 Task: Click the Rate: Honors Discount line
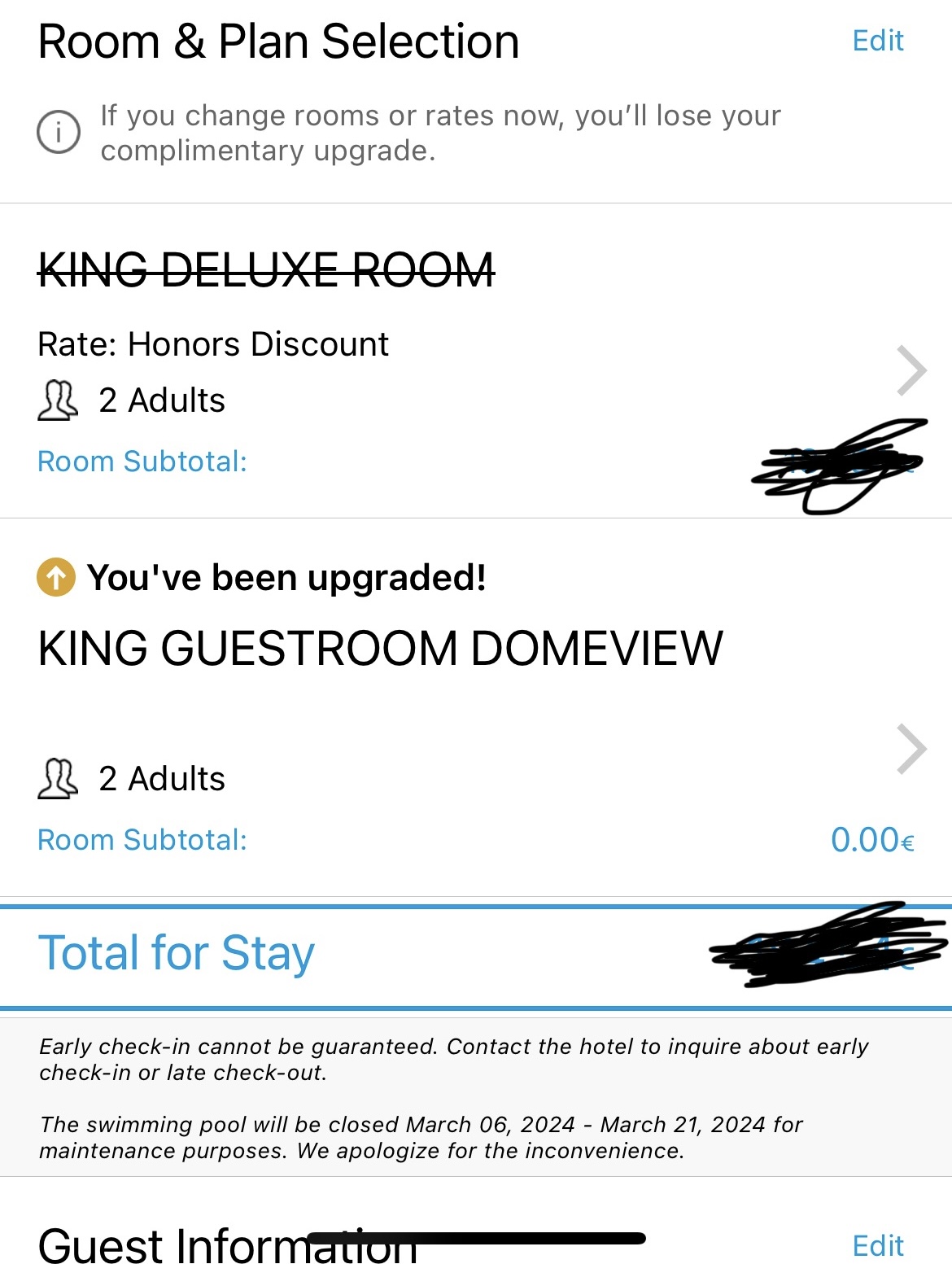213,344
